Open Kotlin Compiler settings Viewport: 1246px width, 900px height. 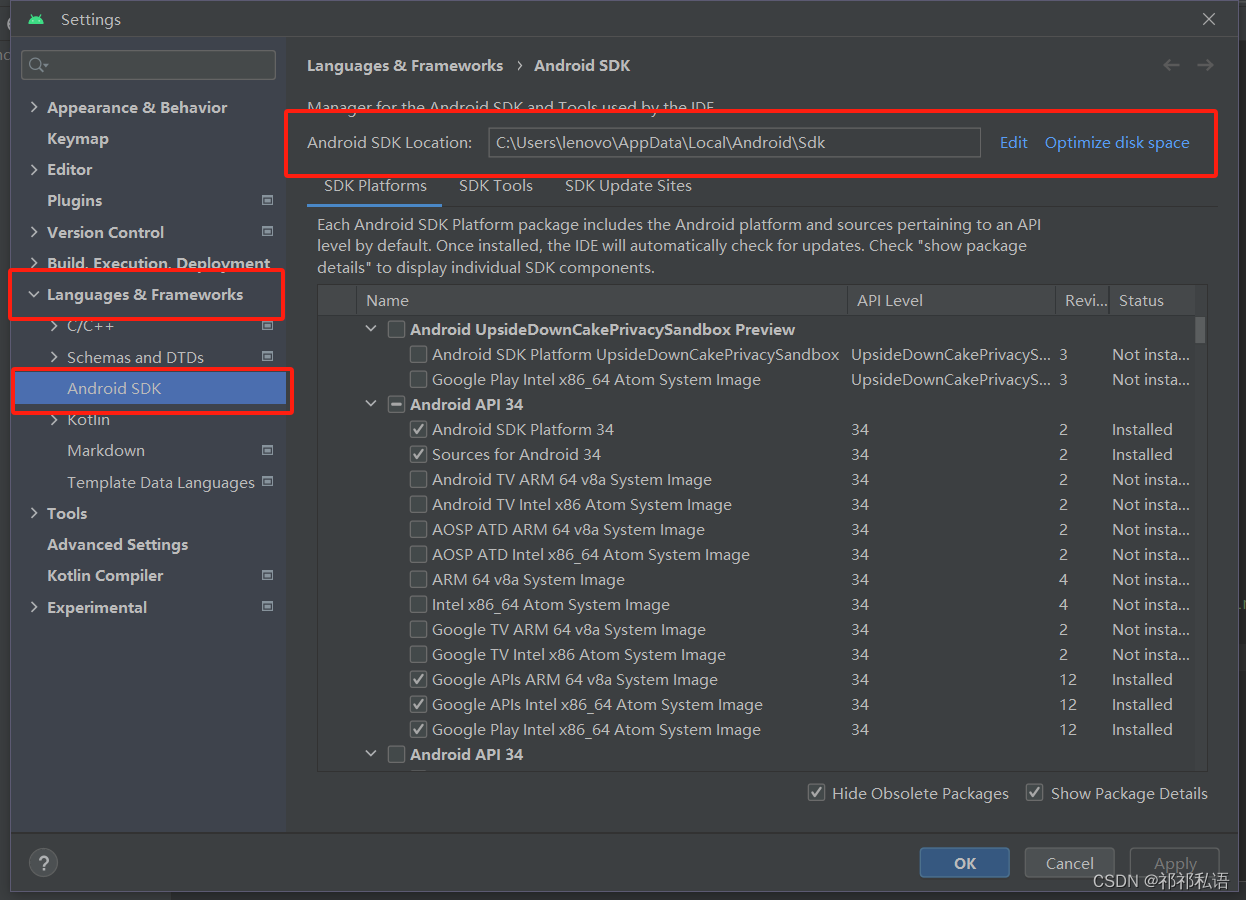pyautogui.click(x=105, y=575)
